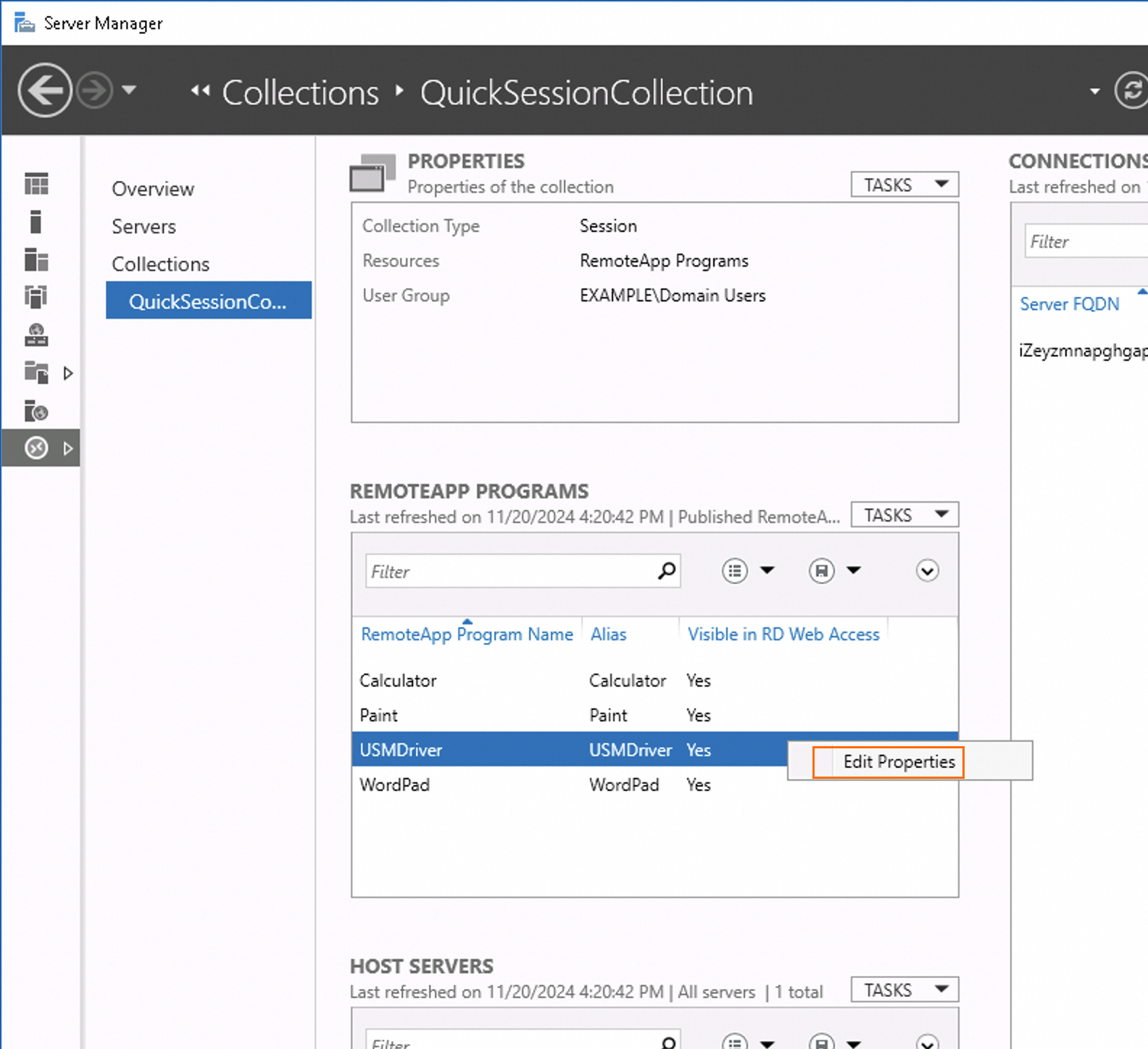Select the WordPad RemoteApp row
The width and height of the screenshot is (1148, 1049).
click(654, 785)
